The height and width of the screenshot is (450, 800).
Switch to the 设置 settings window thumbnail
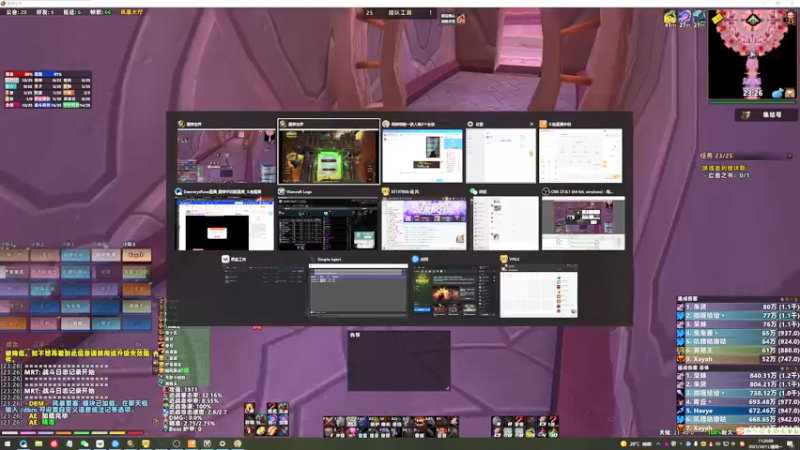[501, 156]
